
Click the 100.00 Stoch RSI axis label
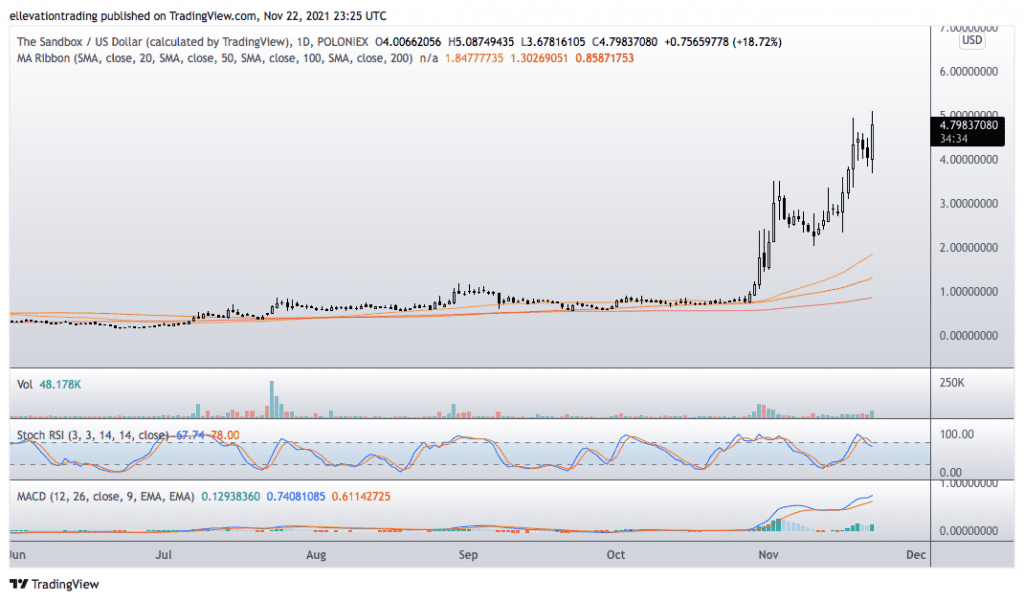pyautogui.click(x=957, y=434)
